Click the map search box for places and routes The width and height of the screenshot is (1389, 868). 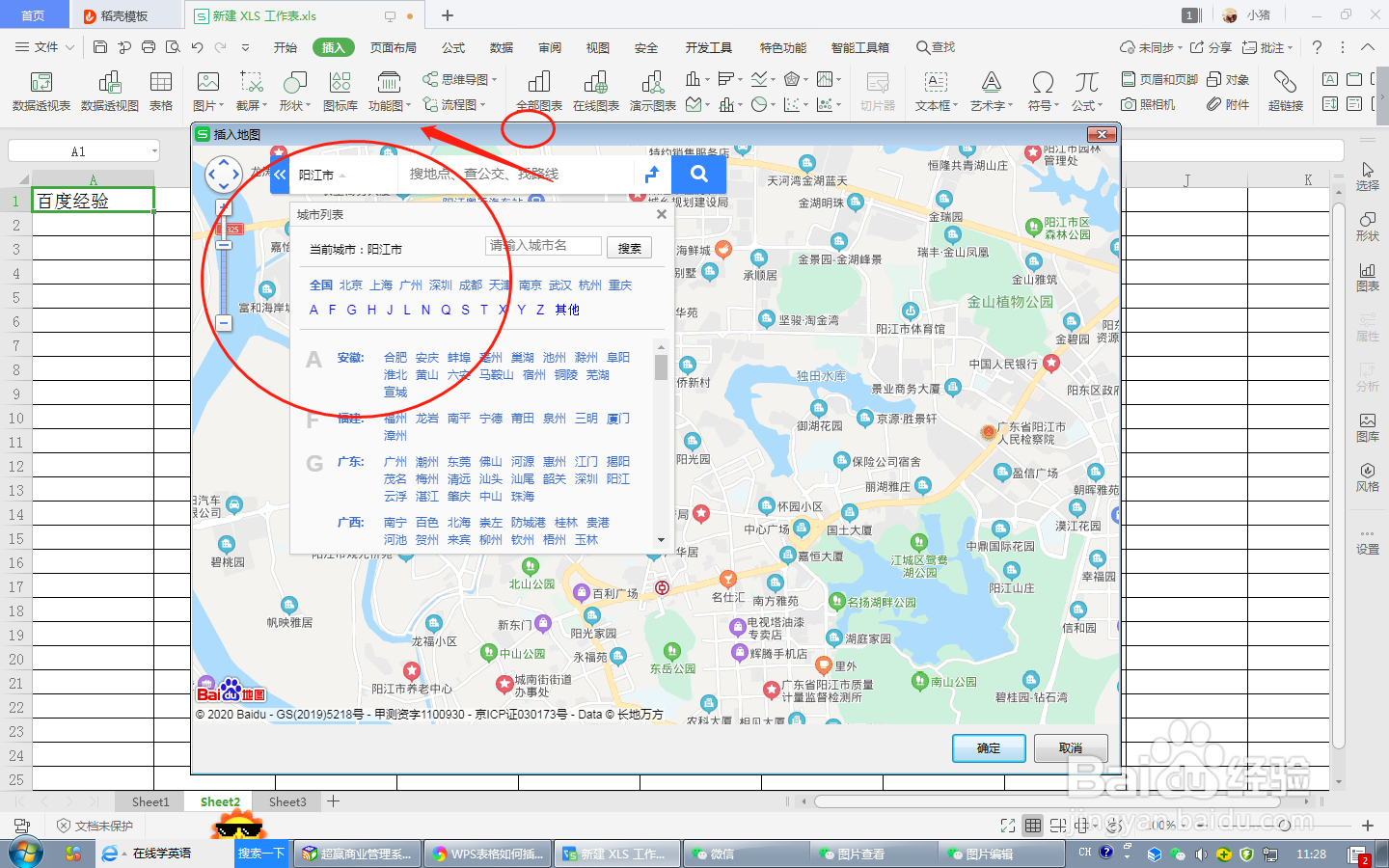516,175
